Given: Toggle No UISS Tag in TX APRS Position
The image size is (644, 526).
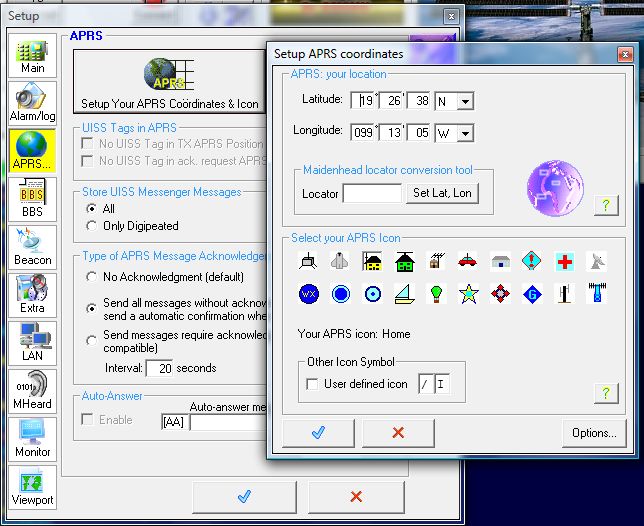Looking at the screenshot, I should 87,144.
